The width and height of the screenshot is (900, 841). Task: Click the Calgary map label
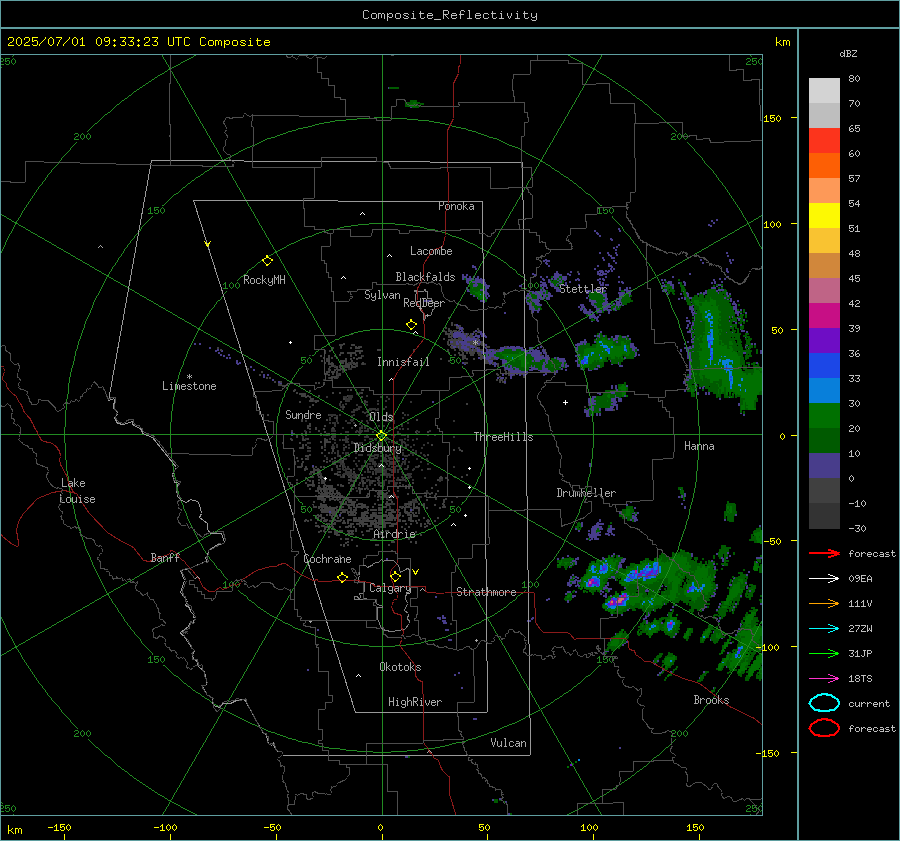pyautogui.click(x=390, y=588)
